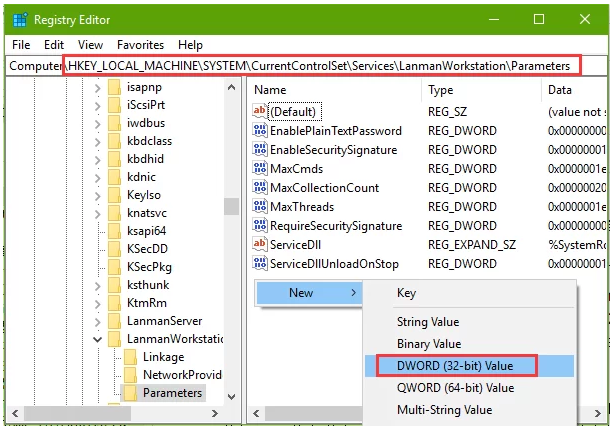Click the KeyIso folder icon
This screenshot has height=432, width=616.
pyautogui.click(x=114, y=195)
